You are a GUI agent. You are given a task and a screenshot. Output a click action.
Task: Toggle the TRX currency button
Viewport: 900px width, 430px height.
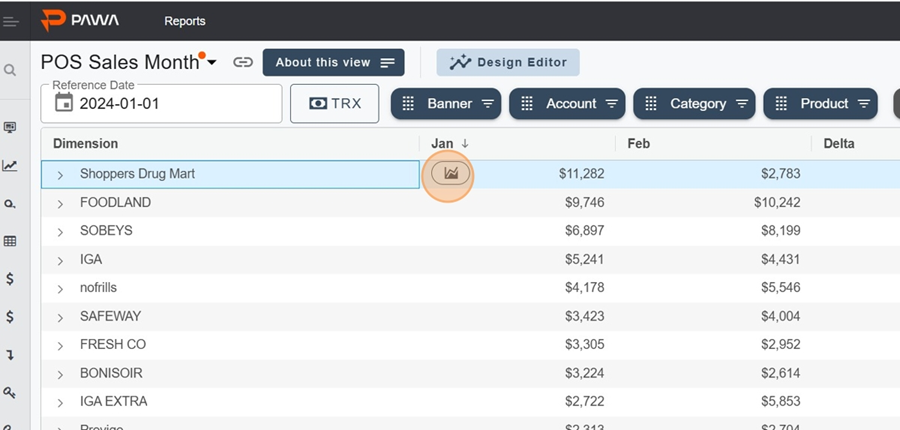click(335, 103)
